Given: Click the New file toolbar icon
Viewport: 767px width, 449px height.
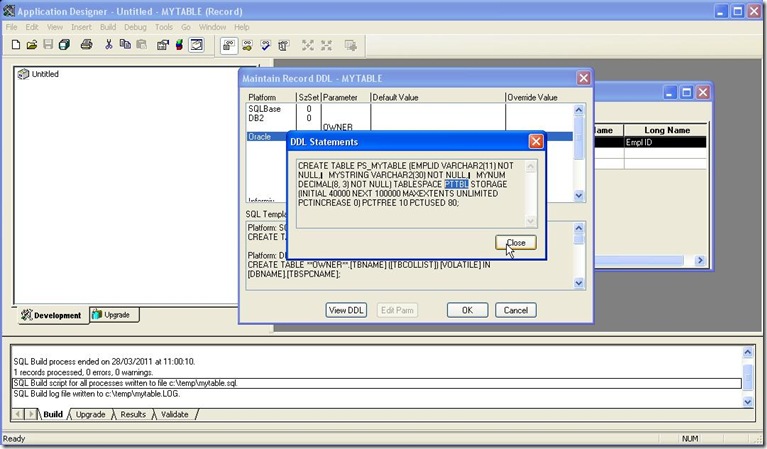Looking at the screenshot, I should click(x=16, y=45).
